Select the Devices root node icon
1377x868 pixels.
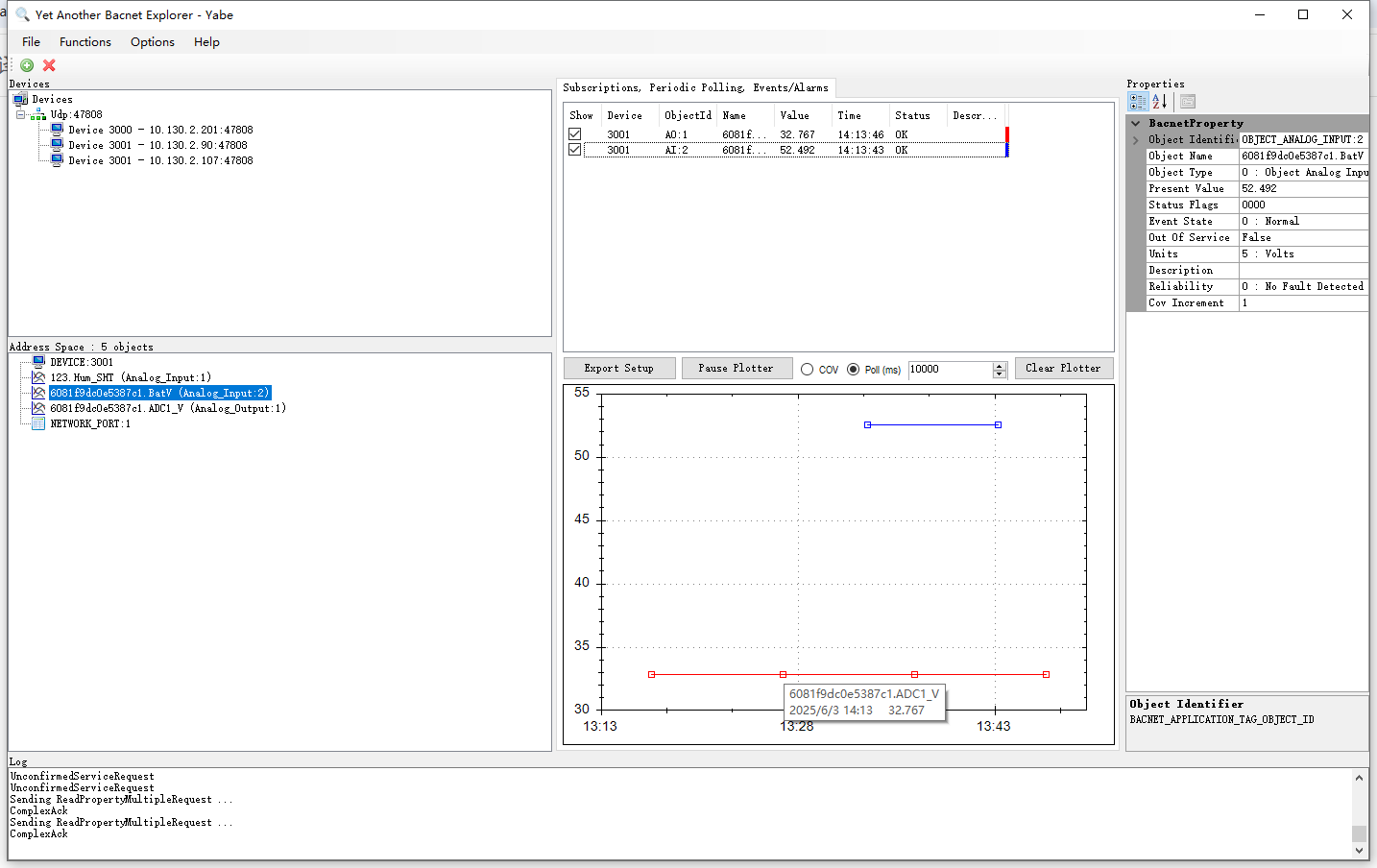[x=21, y=99]
